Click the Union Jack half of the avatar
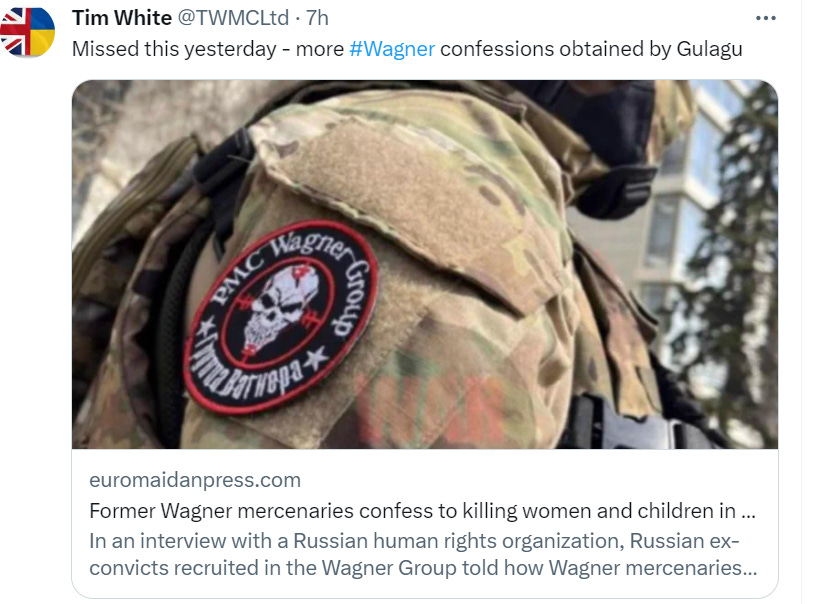 [x=14, y=31]
